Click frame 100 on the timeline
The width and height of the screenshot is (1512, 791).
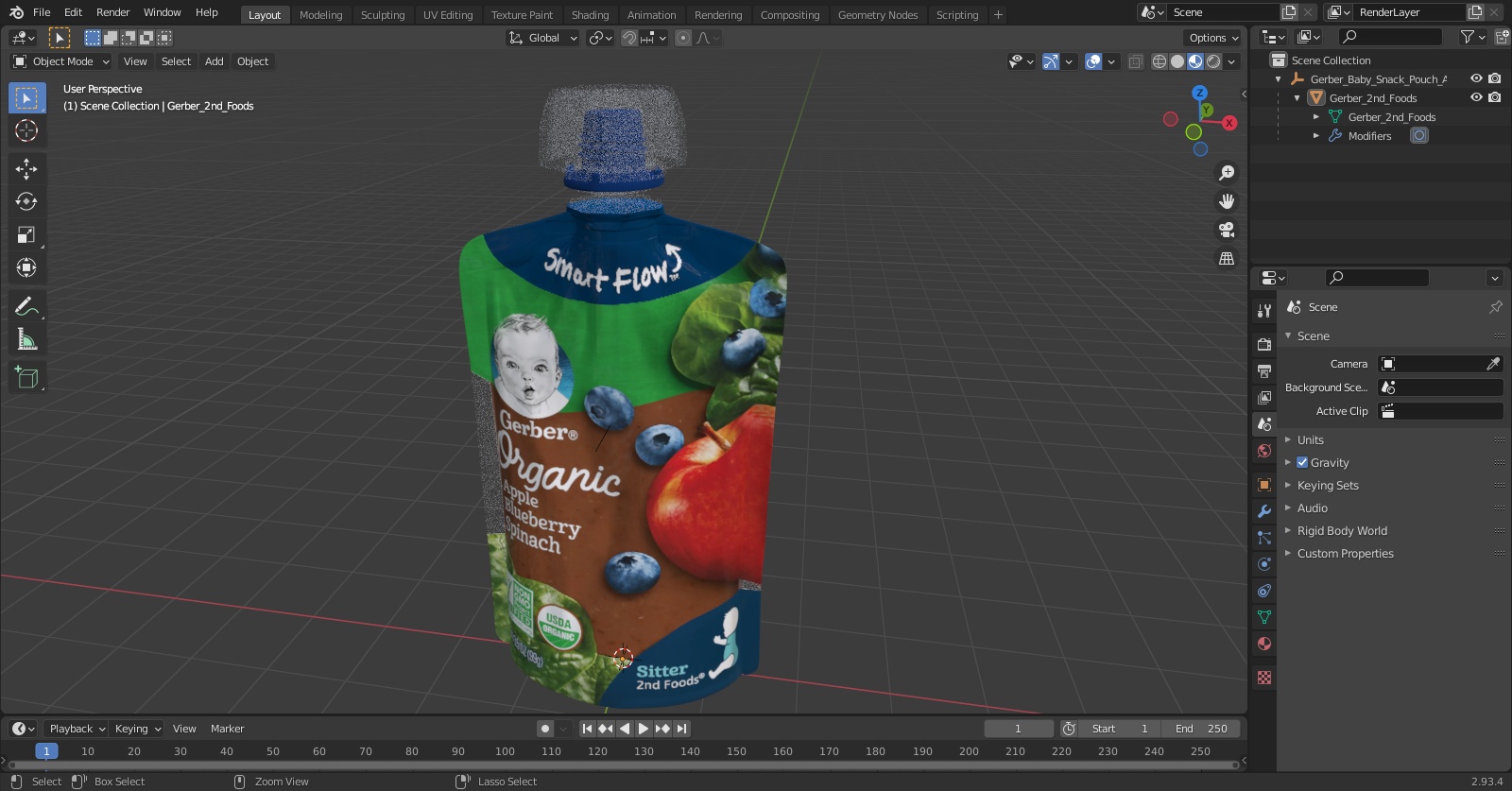tap(505, 751)
